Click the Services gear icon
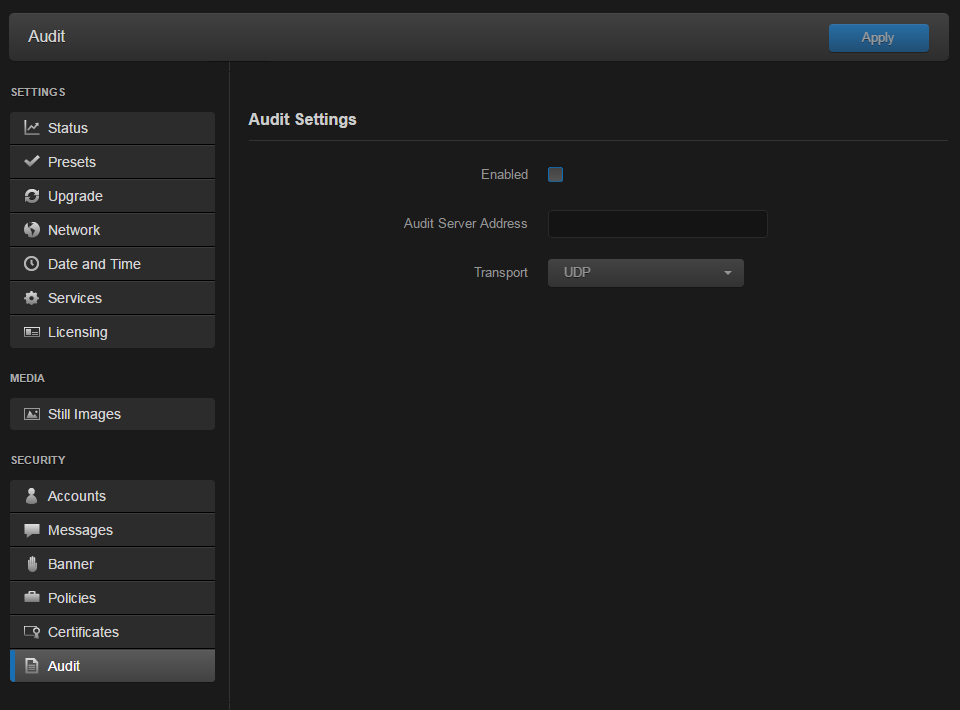Screen dimensions: 960x710 point(31,297)
